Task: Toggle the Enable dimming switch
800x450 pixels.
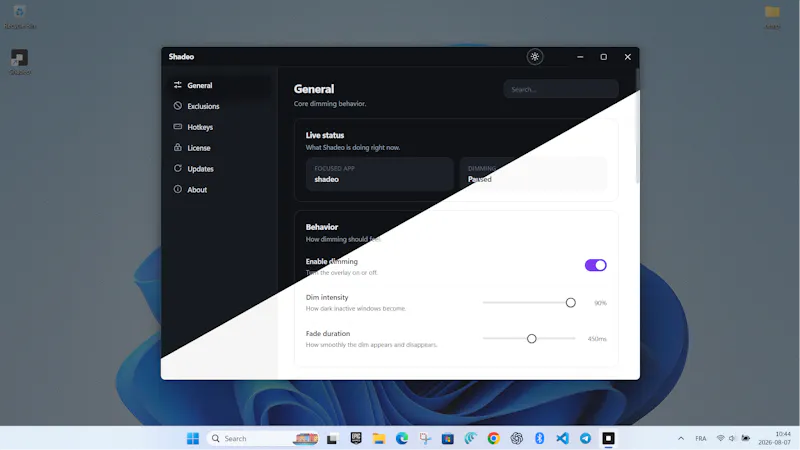Action: pos(595,265)
